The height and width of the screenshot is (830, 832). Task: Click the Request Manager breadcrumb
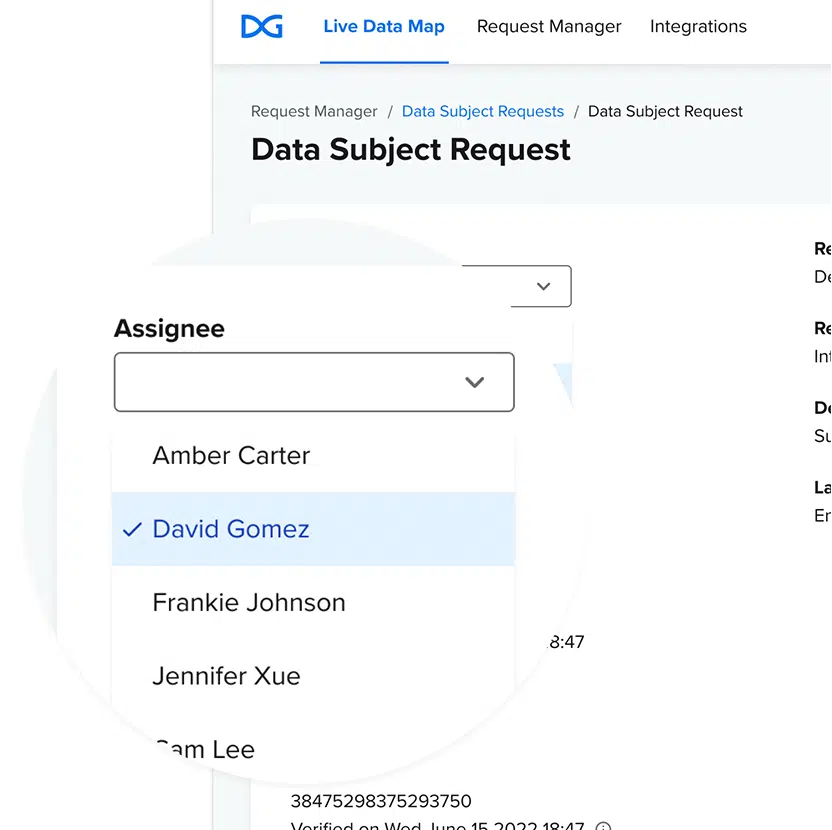click(314, 112)
